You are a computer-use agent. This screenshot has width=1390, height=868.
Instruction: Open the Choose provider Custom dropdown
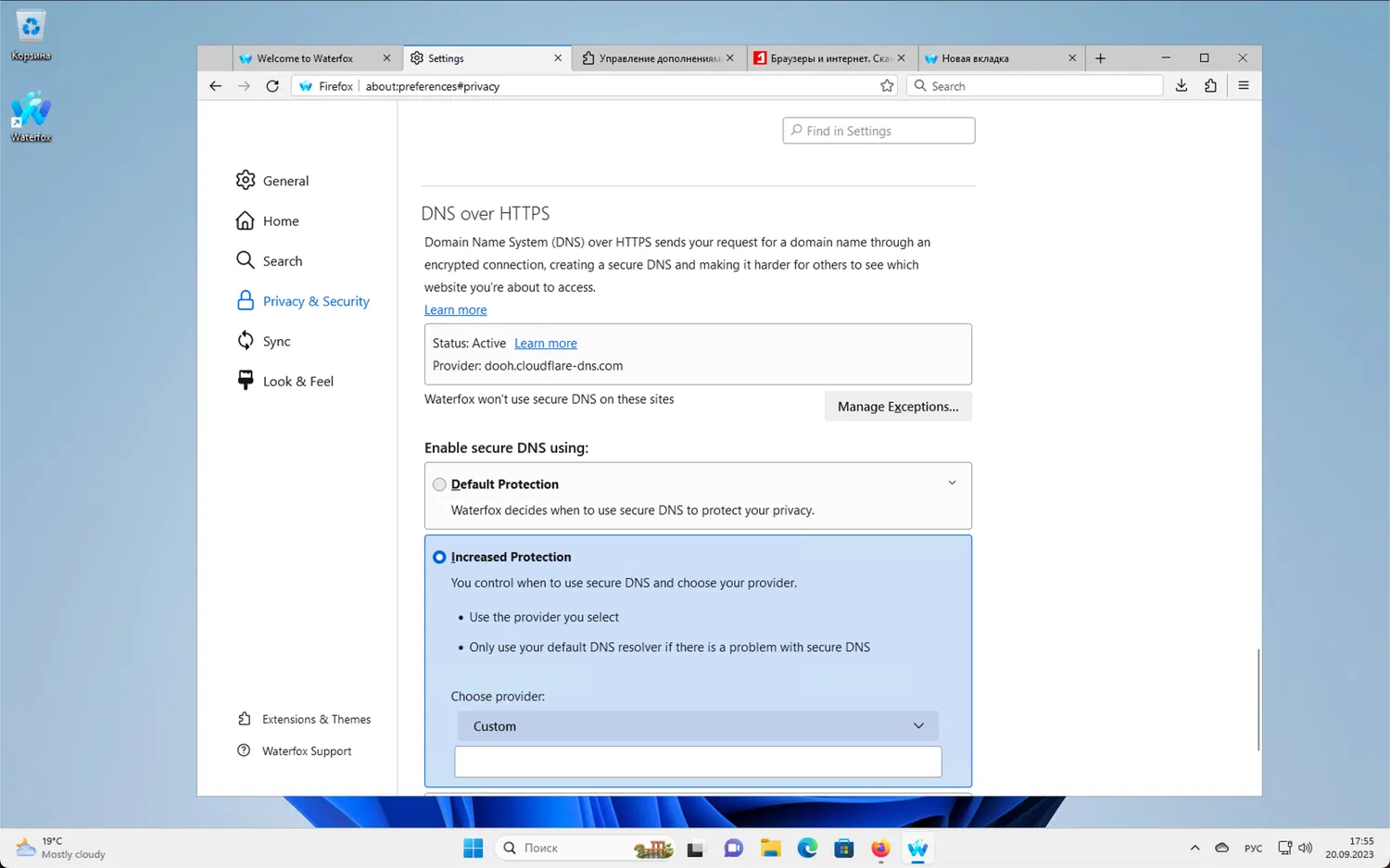tap(698, 726)
